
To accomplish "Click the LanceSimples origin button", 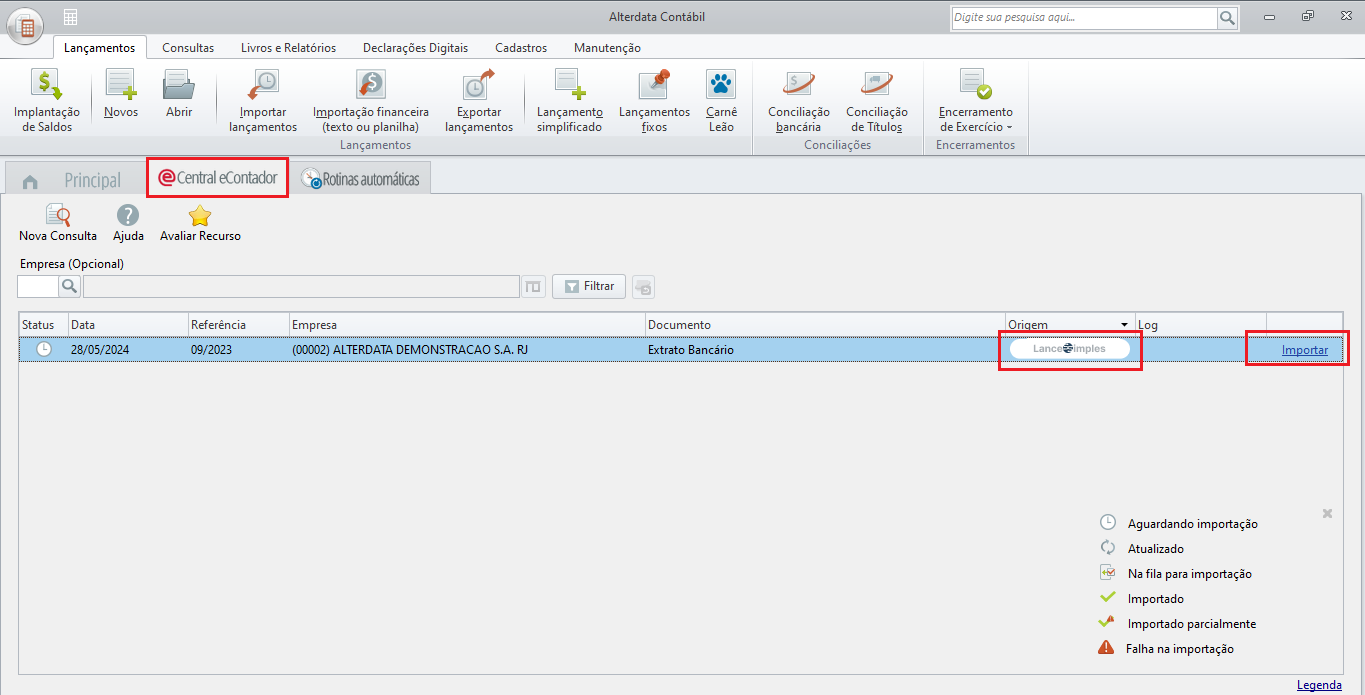I will pos(1069,349).
